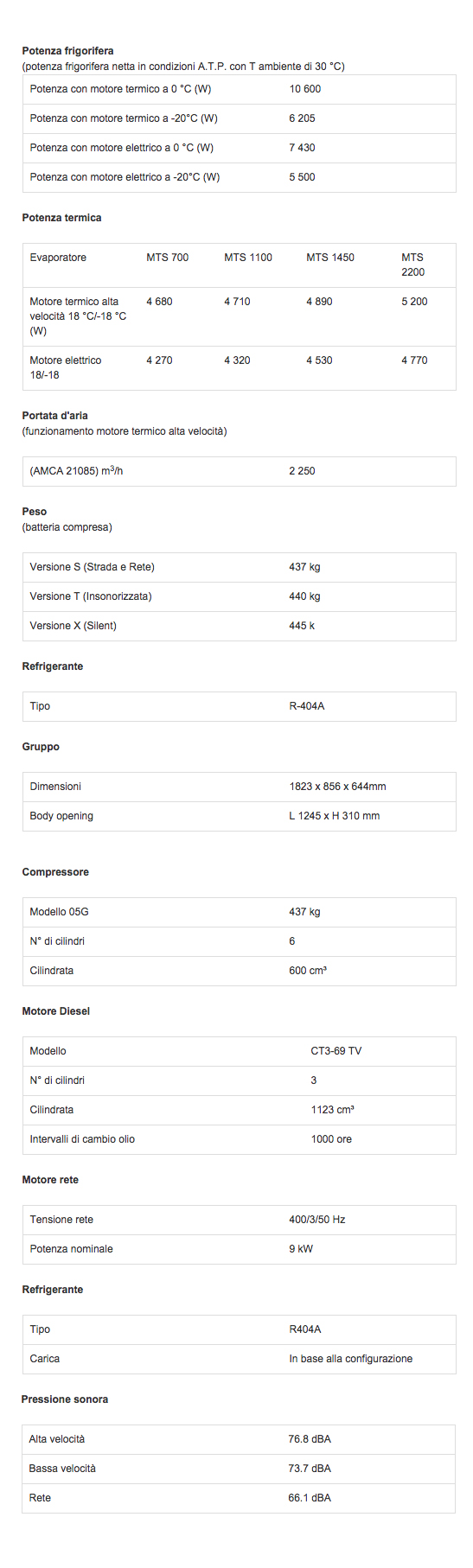The width and height of the screenshot is (473, 1568).
Task: Select the Potenza nominale 9 kW row
Action: pyautogui.click(x=239, y=1249)
